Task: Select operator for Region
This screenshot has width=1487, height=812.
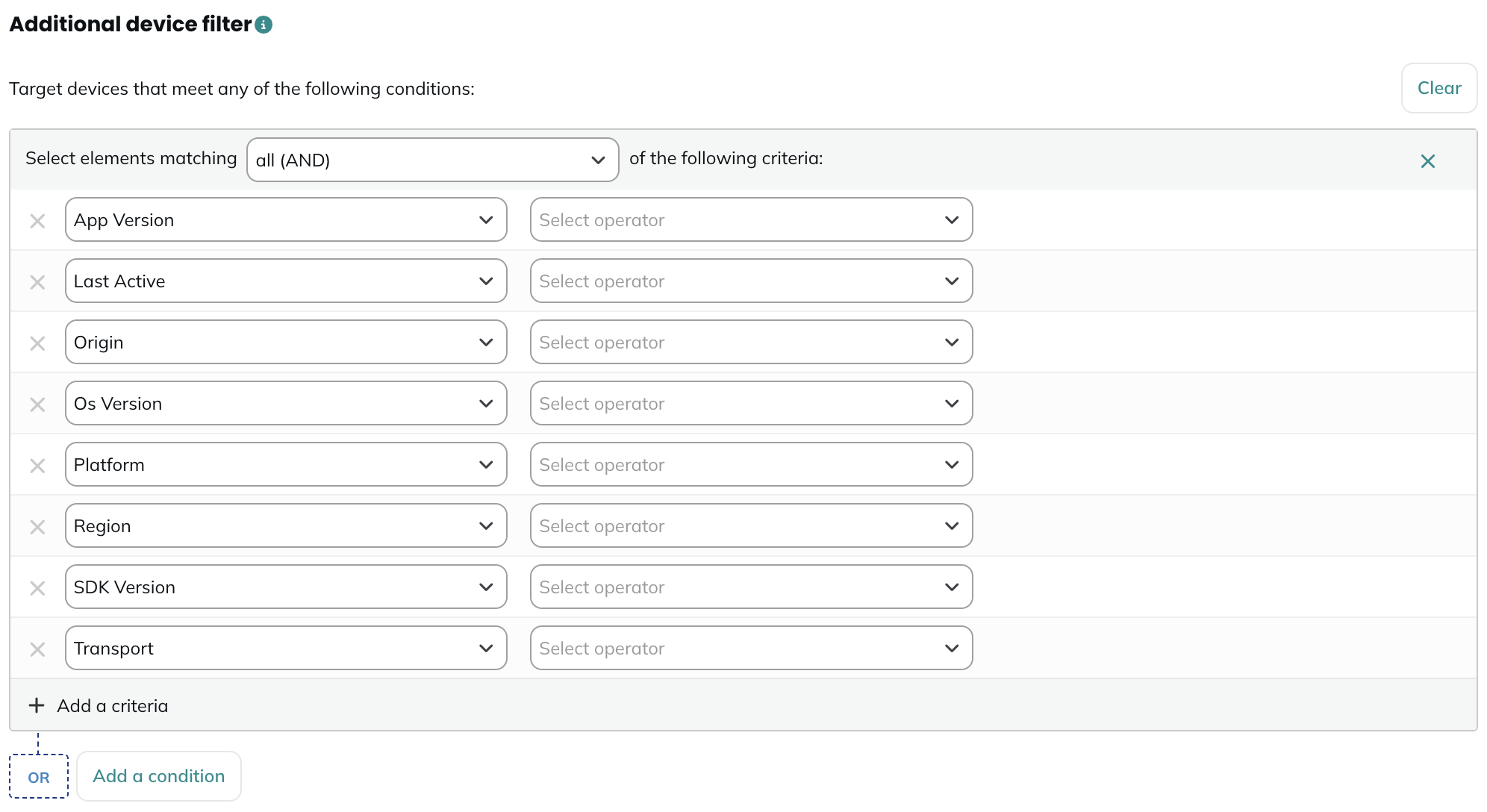Action: (751, 525)
